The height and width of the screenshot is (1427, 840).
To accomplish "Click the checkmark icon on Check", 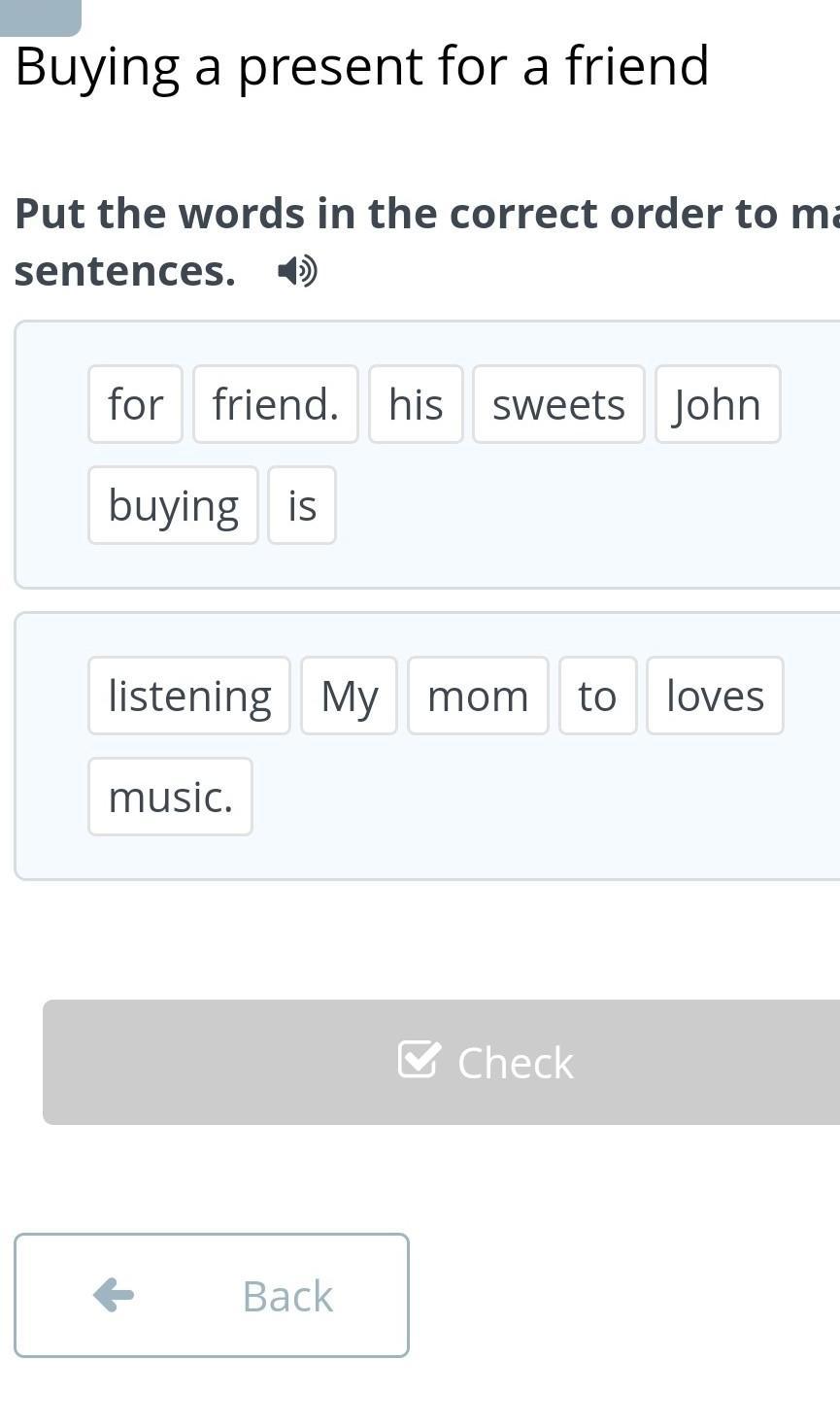I will (x=420, y=1060).
